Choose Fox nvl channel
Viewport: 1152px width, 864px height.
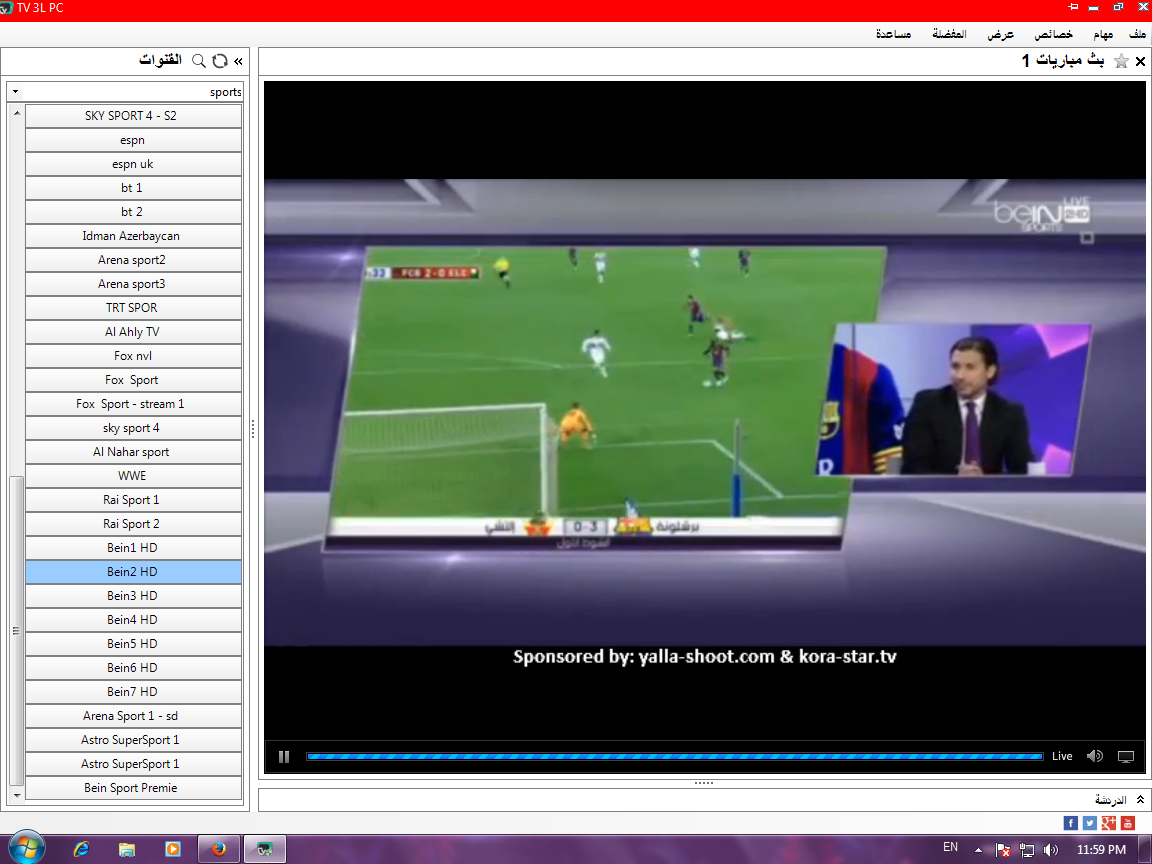point(133,356)
